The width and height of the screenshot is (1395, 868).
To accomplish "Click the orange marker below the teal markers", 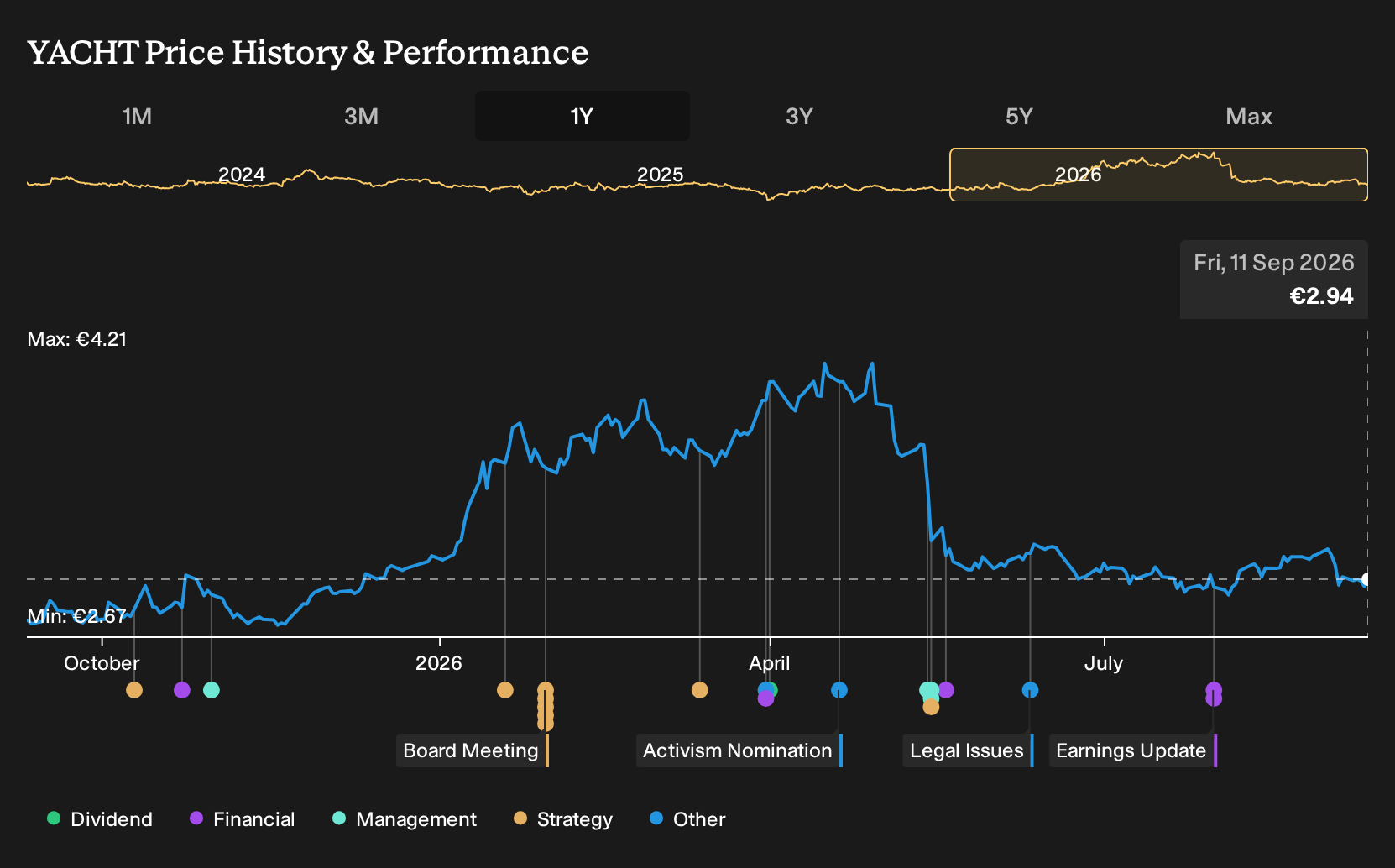I will pyautogui.click(x=931, y=707).
